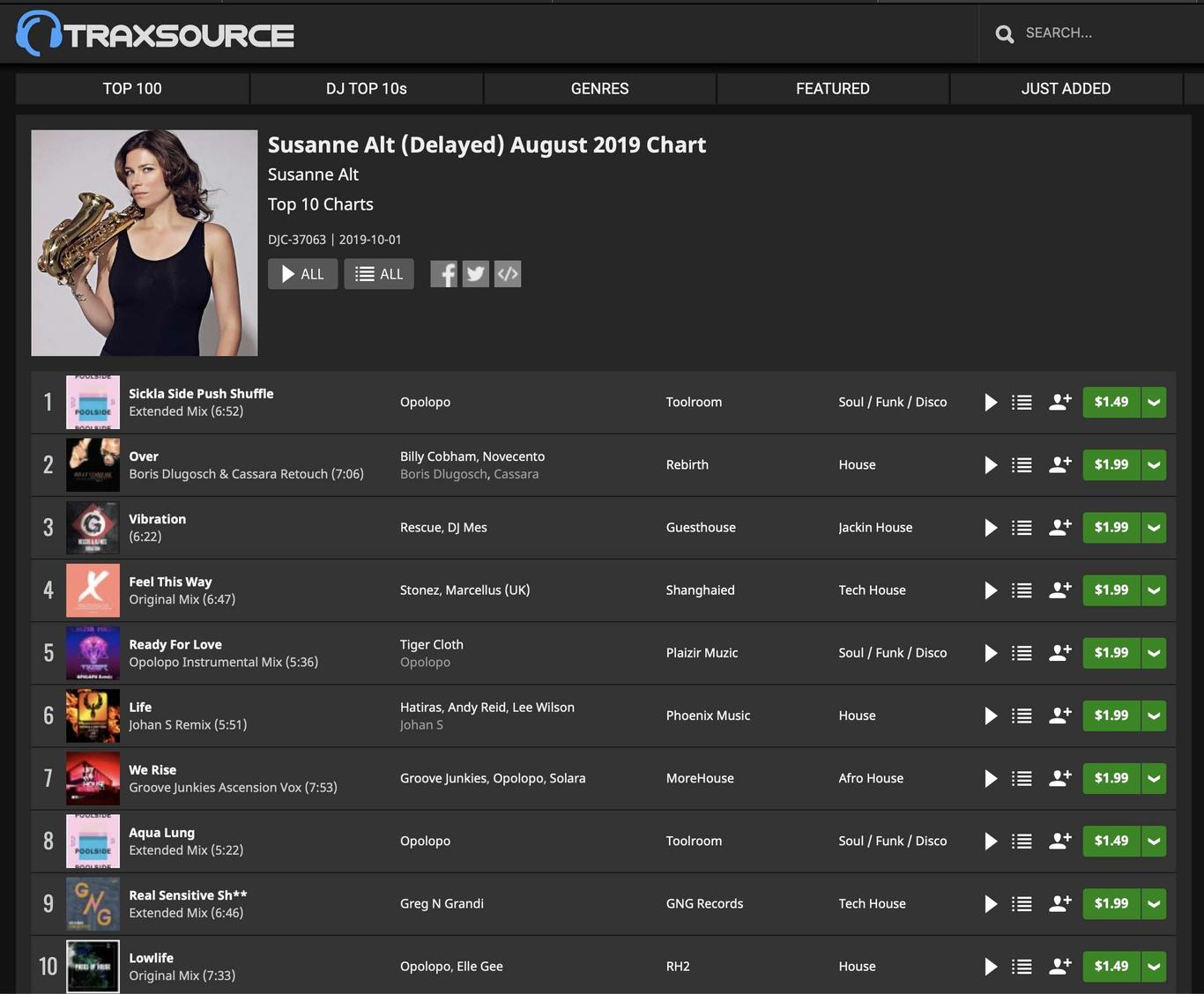Share chart on Facebook

tap(443, 274)
